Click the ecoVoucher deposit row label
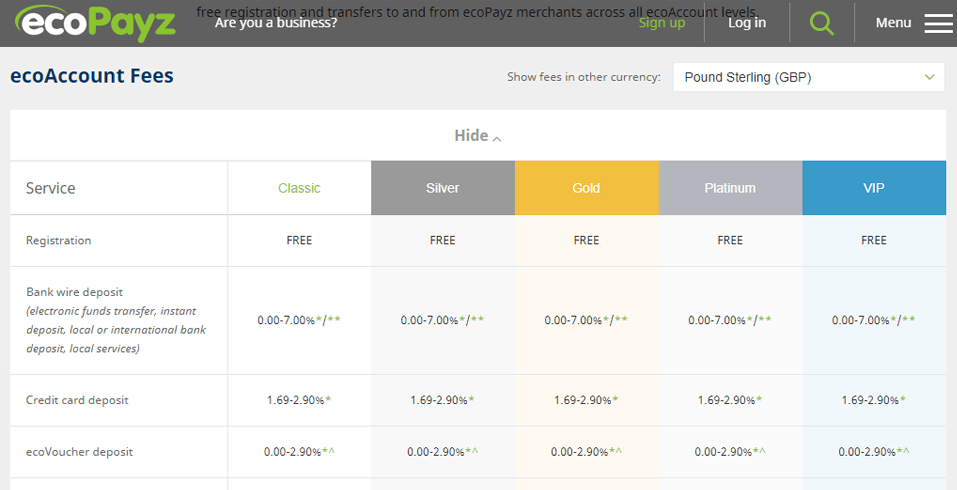This screenshot has height=490, width=957. [79, 452]
